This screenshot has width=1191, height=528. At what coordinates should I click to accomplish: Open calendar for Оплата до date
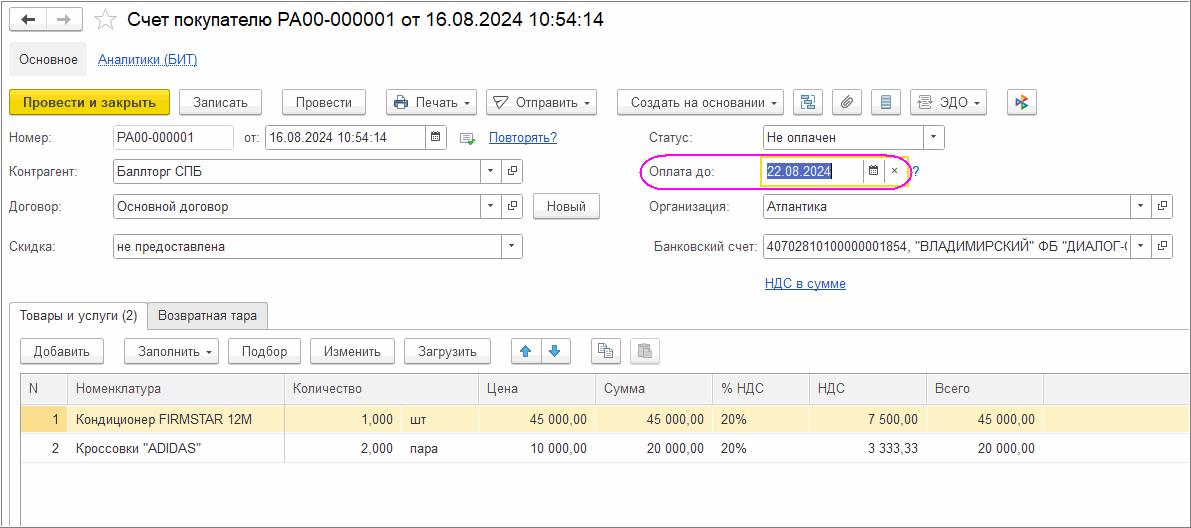[x=873, y=171]
